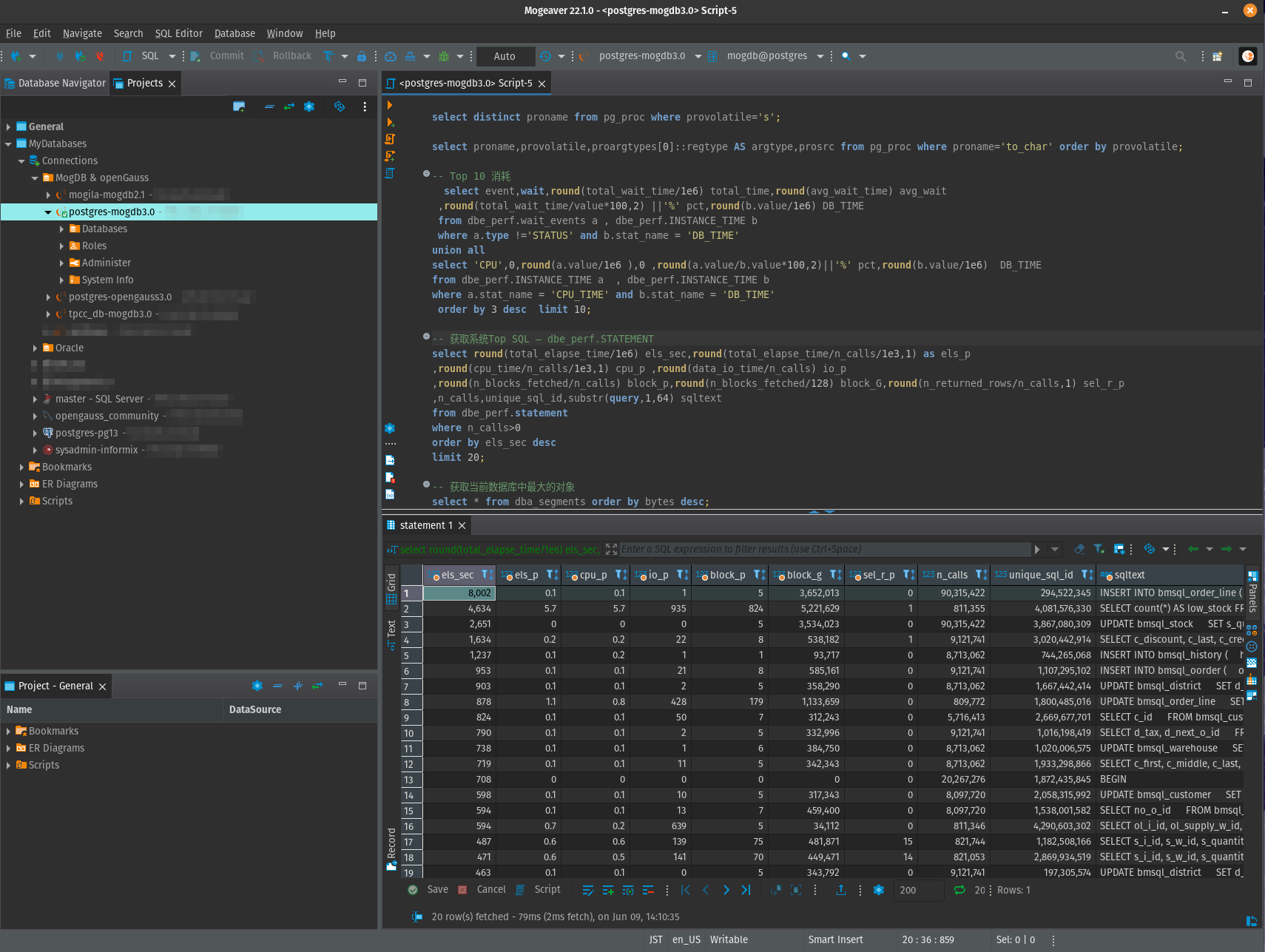
Task: Click the debug bug icon
Action: tap(444, 56)
